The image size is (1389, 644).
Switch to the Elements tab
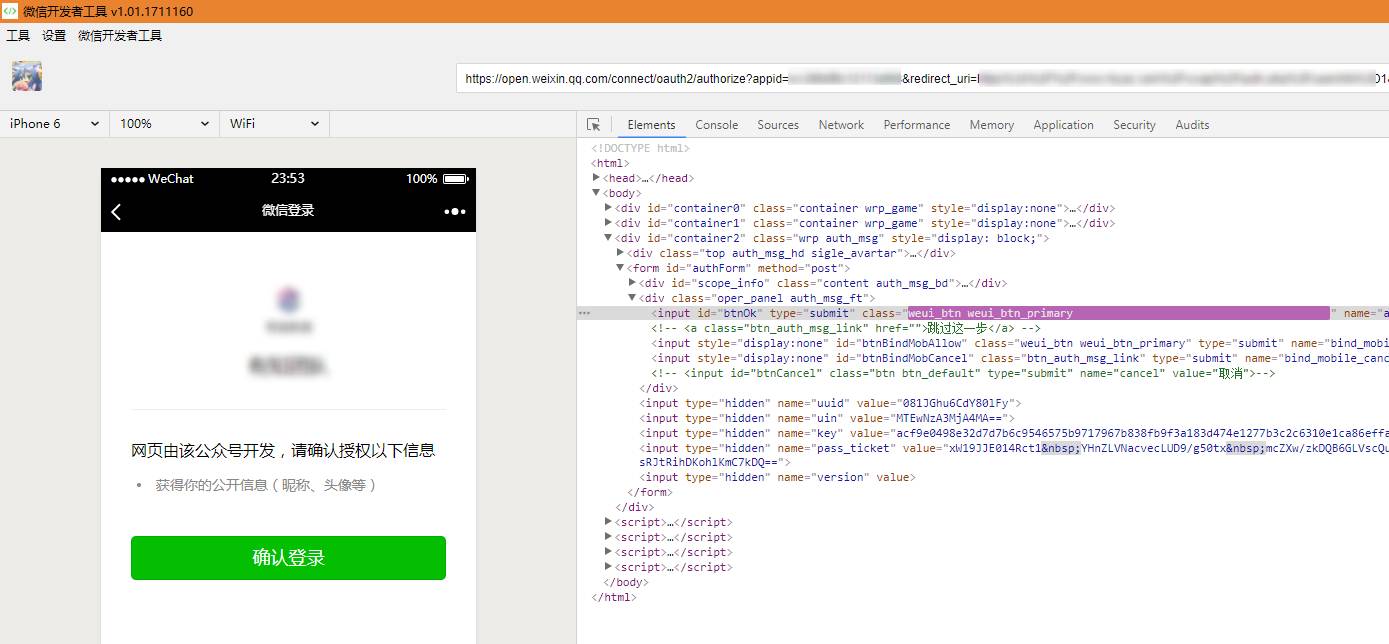pyautogui.click(x=652, y=125)
